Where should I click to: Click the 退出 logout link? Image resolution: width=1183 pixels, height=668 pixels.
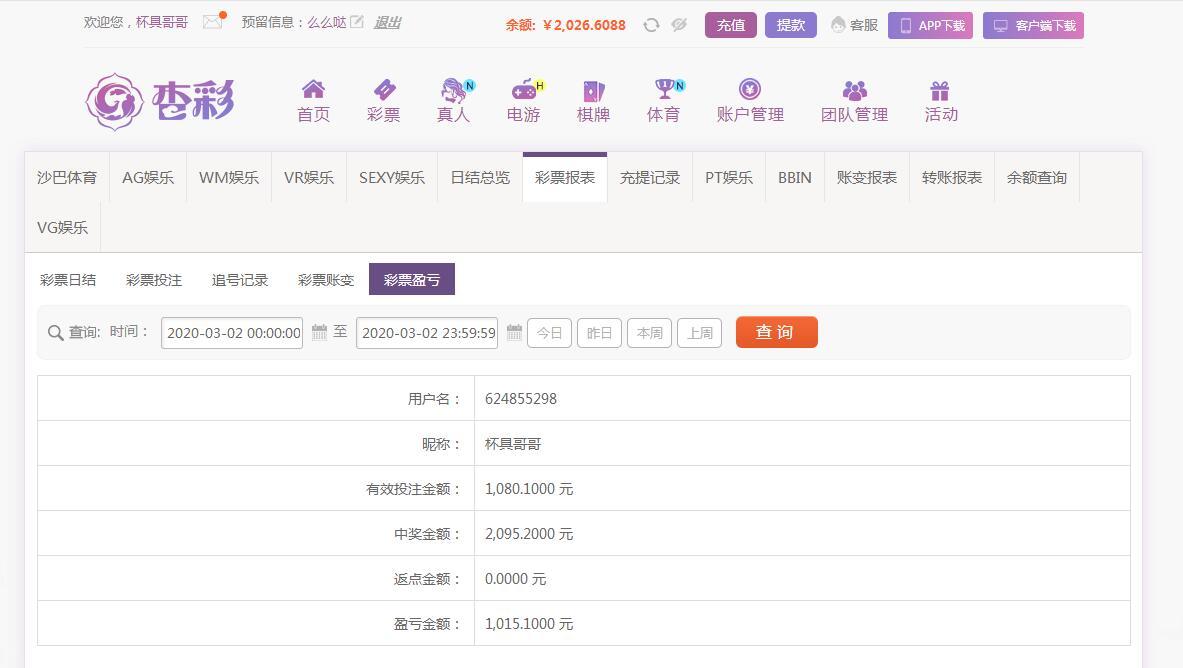387,22
